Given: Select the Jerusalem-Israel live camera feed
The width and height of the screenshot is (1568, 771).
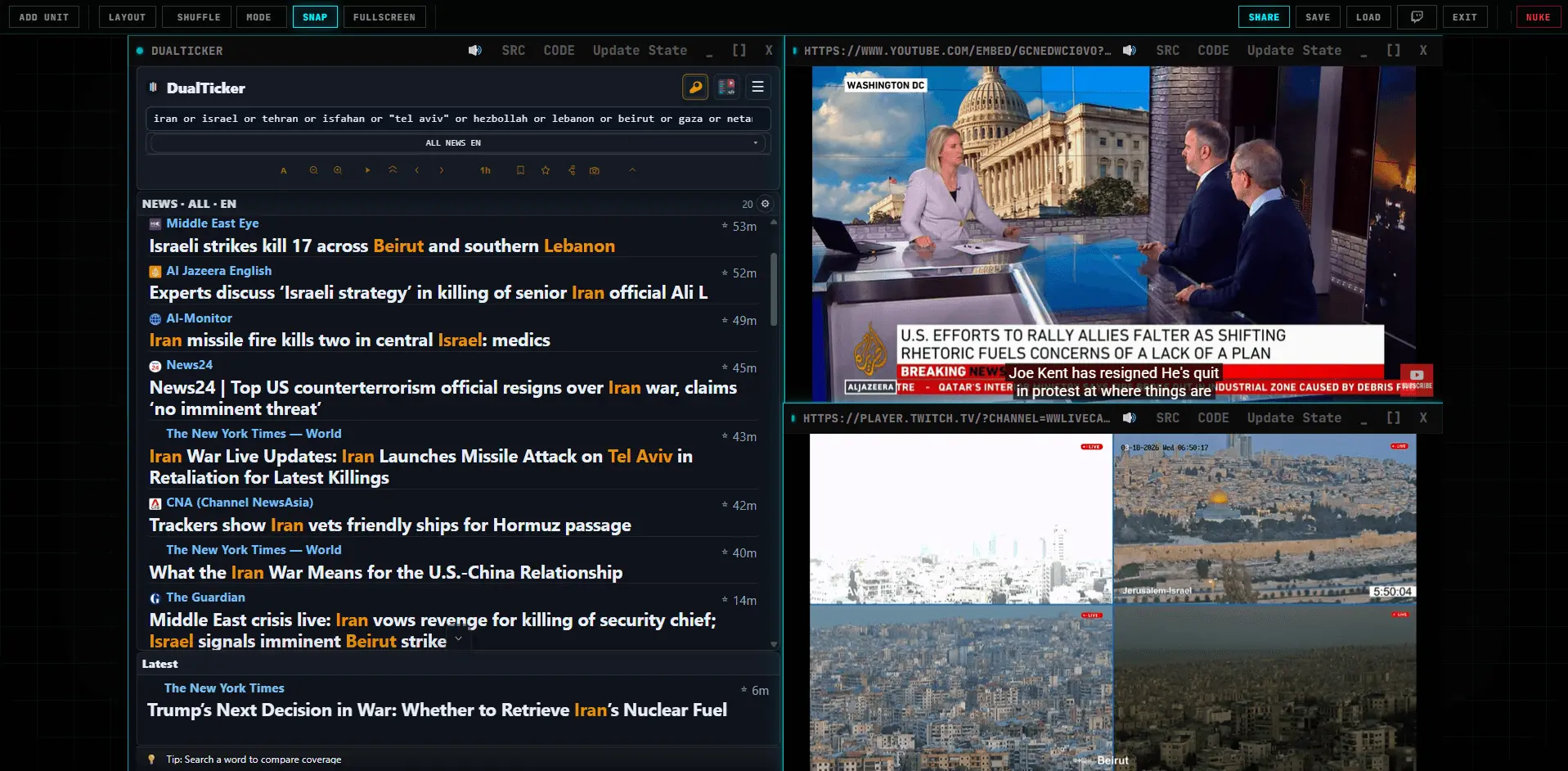Looking at the screenshot, I should tap(1265, 519).
